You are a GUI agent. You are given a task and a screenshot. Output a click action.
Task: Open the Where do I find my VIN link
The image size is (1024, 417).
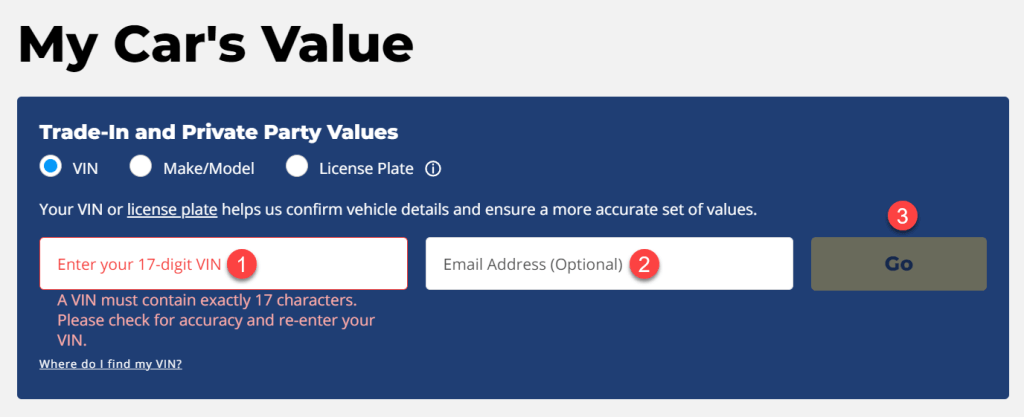[110, 364]
